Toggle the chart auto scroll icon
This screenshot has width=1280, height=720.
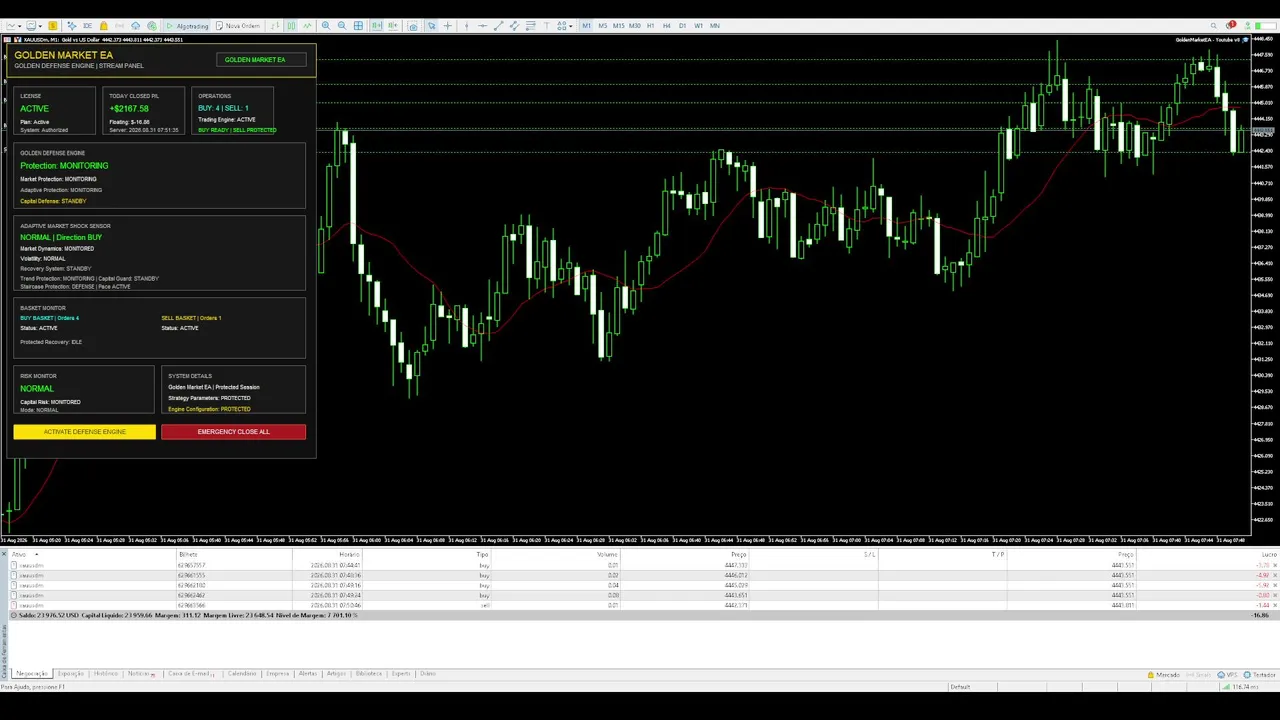coord(377,26)
